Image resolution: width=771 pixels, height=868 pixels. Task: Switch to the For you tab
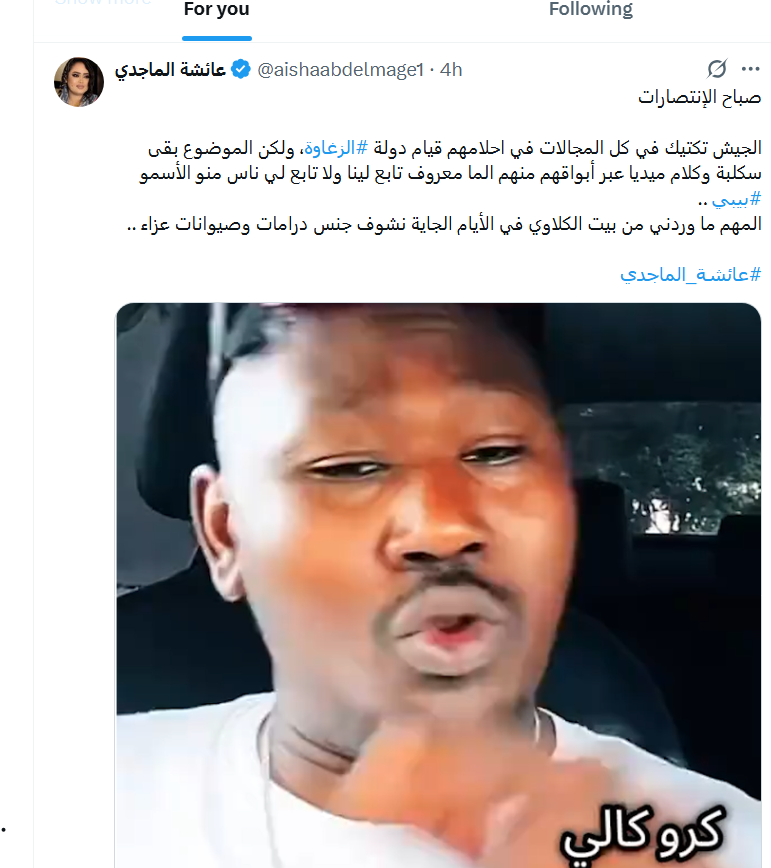click(x=216, y=9)
